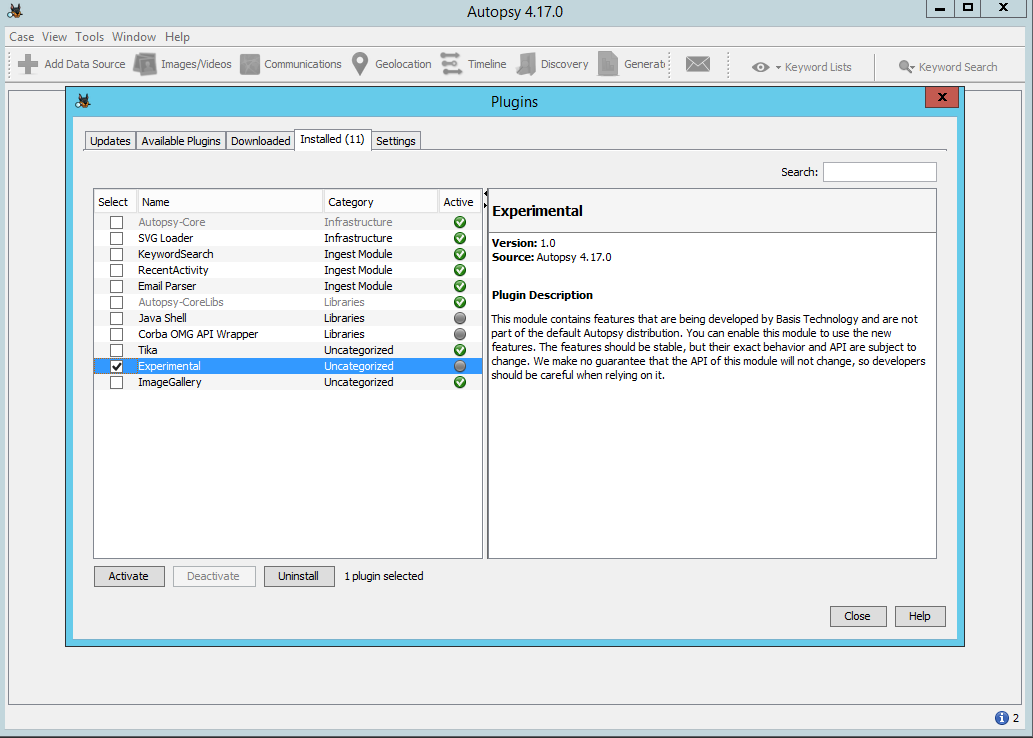
Task: Click the Activate button
Action: point(129,576)
